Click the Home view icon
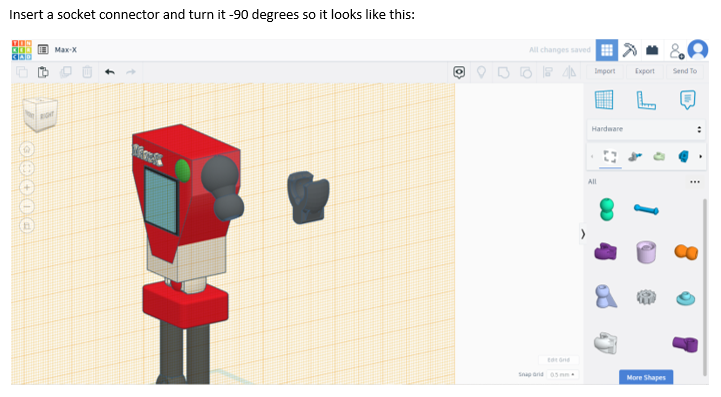The width and height of the screenshot is (721, 397). [27, 150]
